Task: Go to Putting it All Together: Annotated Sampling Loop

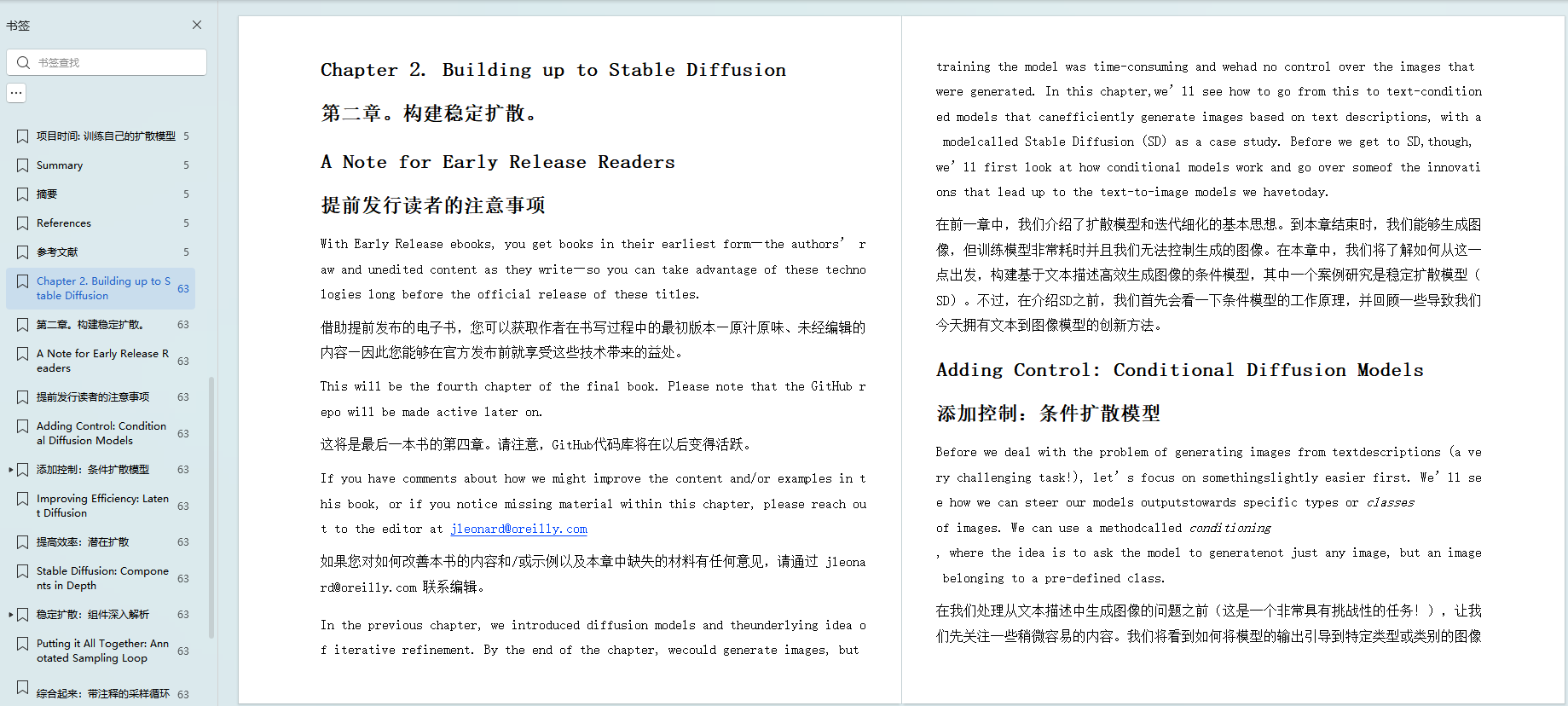Action: (x=102, y=651)
